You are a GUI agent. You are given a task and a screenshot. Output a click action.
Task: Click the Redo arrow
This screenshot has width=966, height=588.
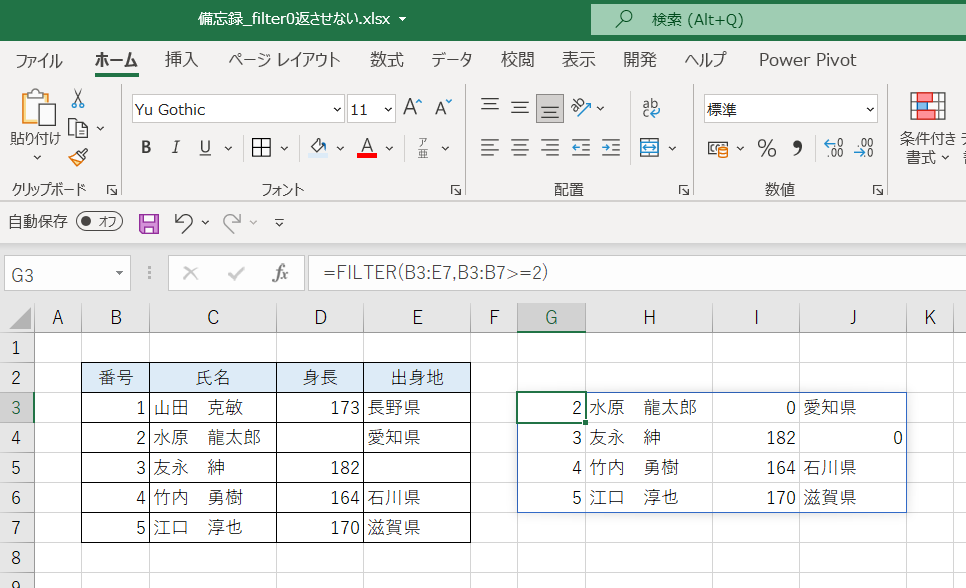(x=232, y=223)
